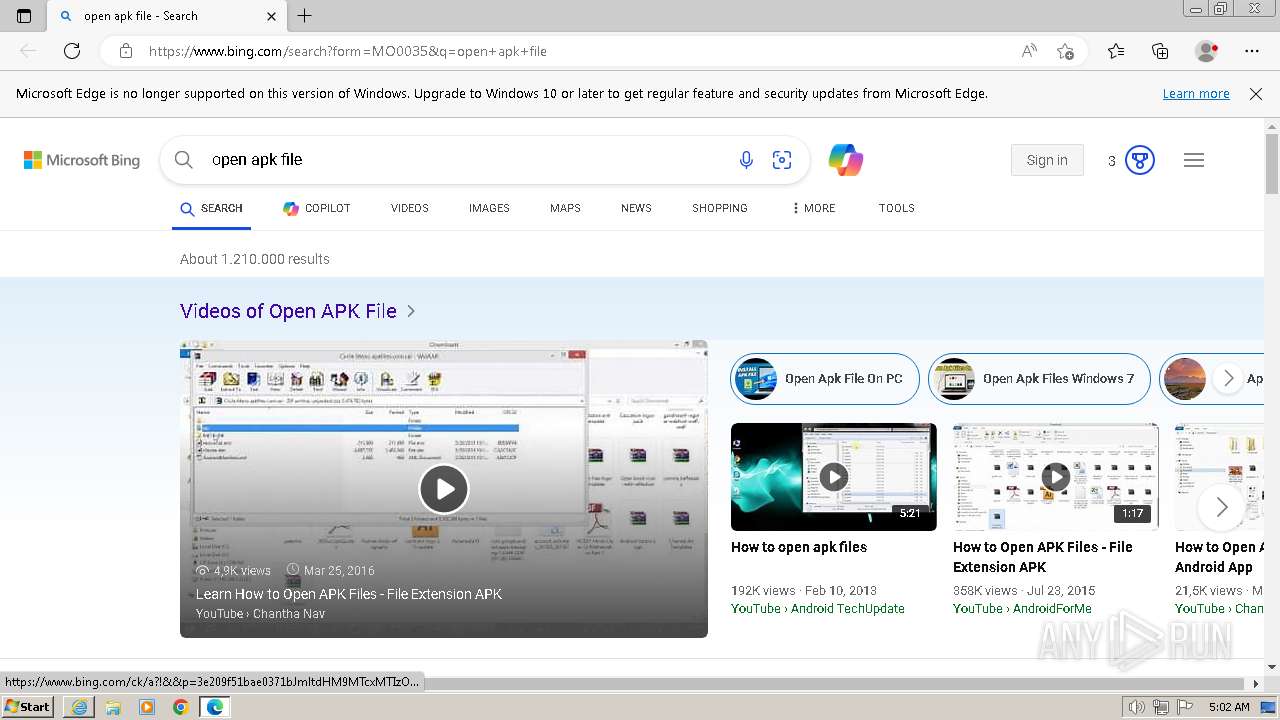Open volume control in system tray

tap(1137, 707)
